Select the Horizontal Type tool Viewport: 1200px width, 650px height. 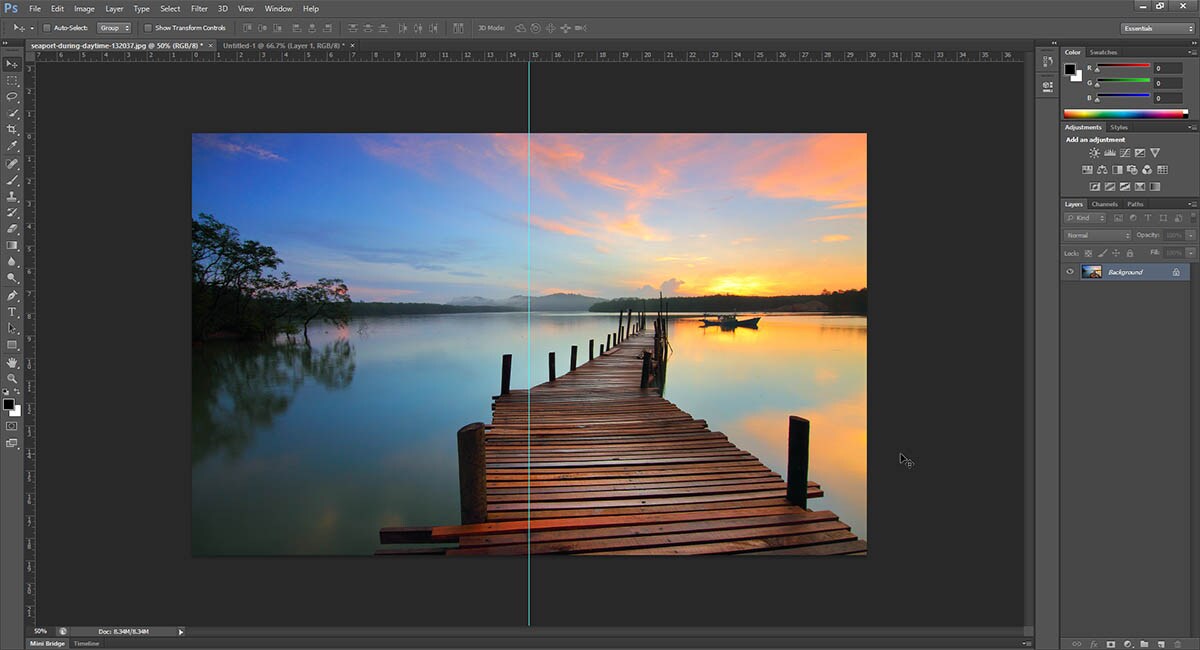coord(12,312)
